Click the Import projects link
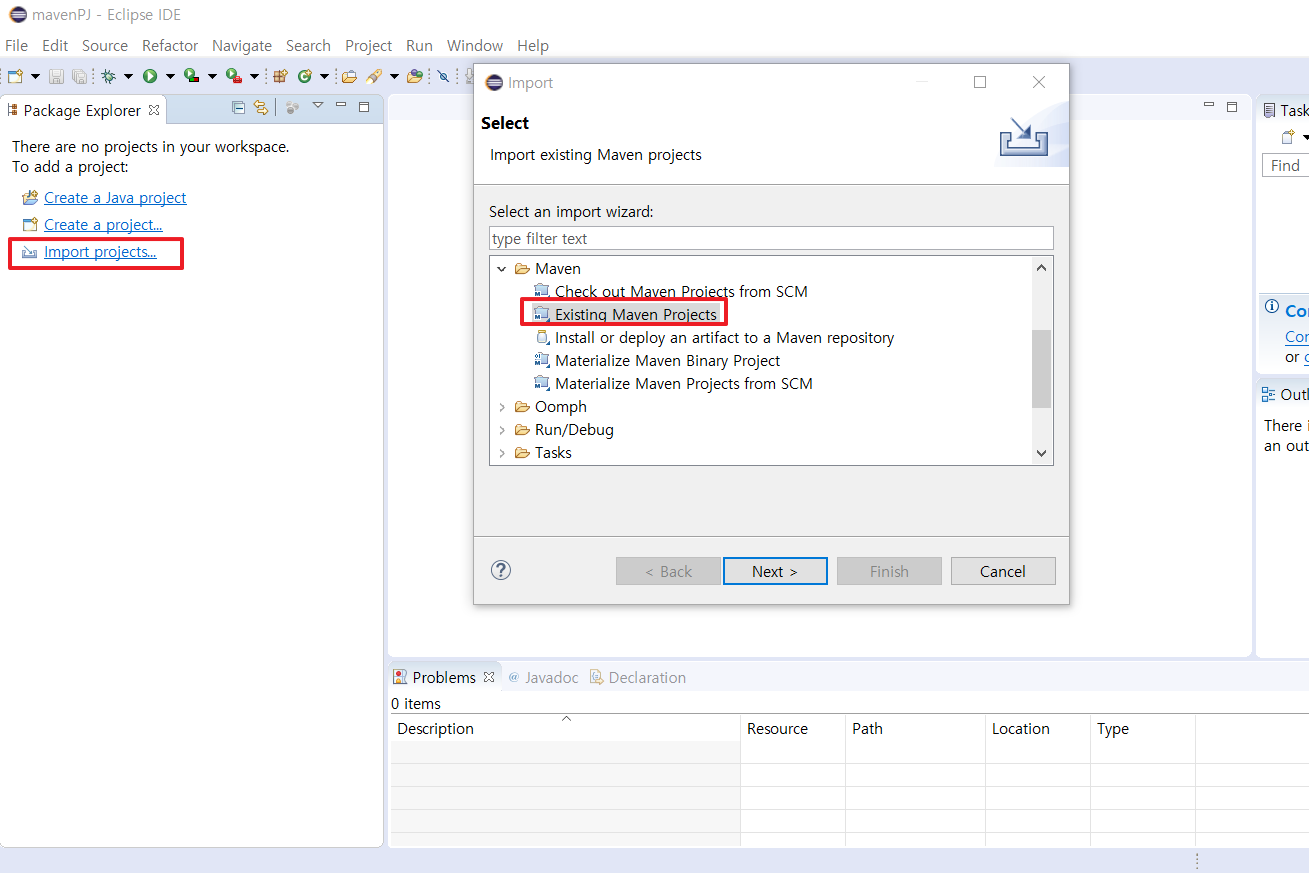1309x873 pixels. click(100, 252)
